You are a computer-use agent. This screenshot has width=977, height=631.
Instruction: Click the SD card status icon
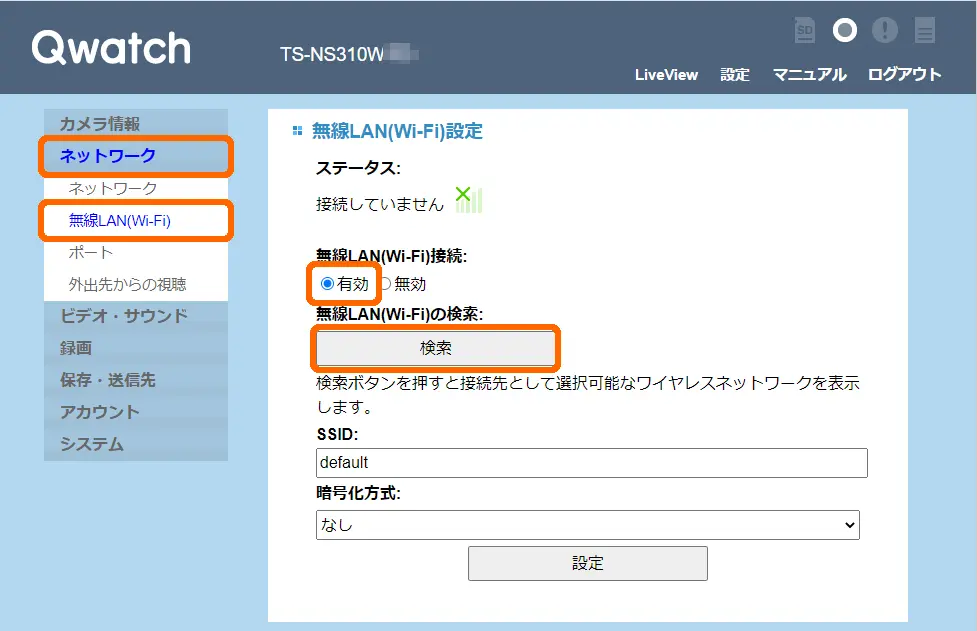(804, 31)
